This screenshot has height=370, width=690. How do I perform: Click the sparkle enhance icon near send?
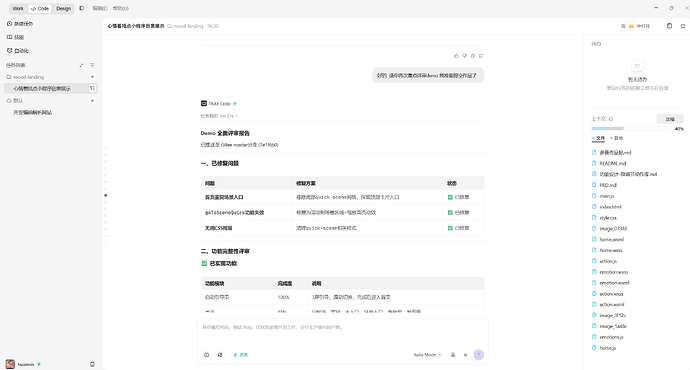coord(466,355)
